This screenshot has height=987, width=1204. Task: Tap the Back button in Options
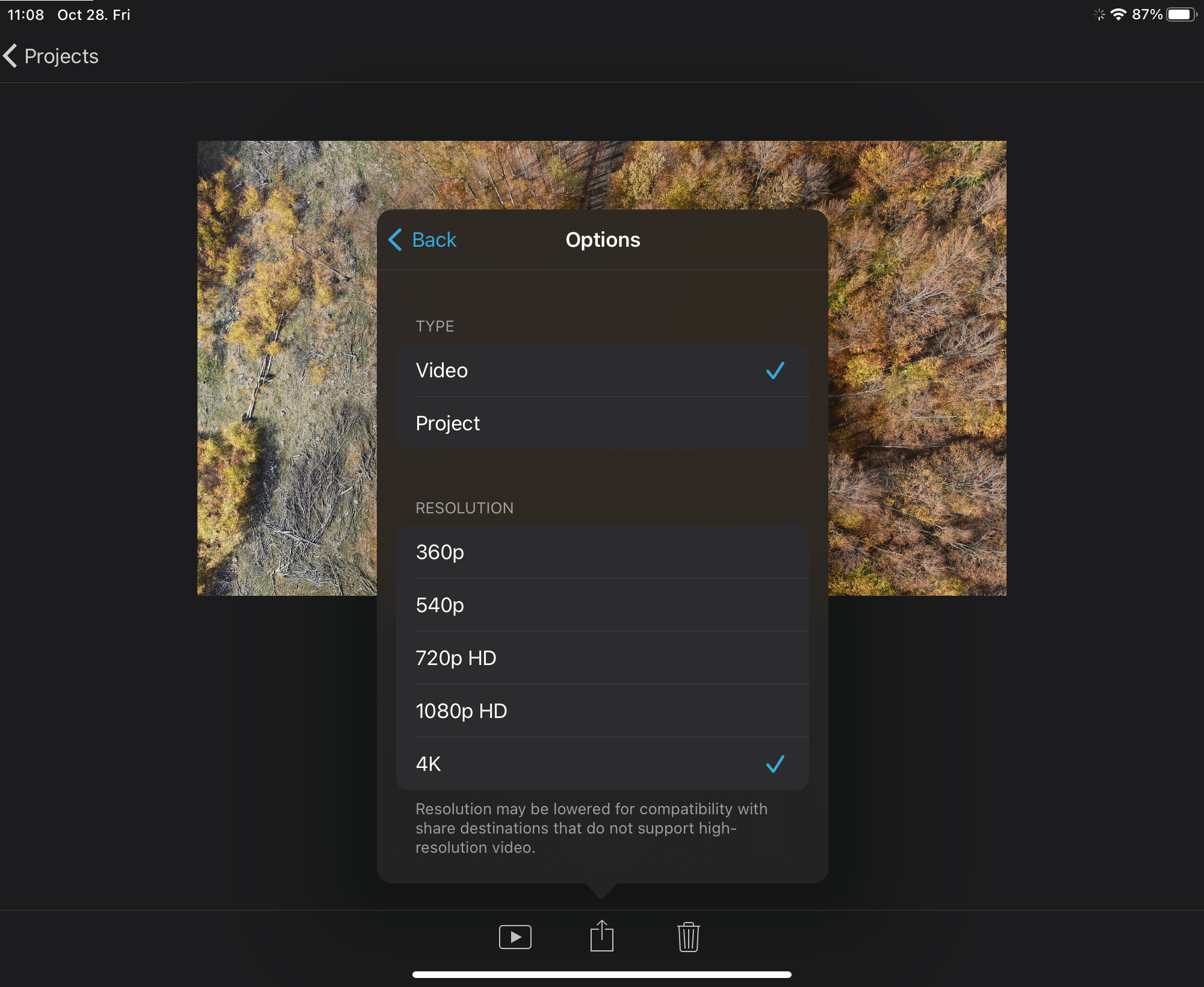[x=423, y=240]
